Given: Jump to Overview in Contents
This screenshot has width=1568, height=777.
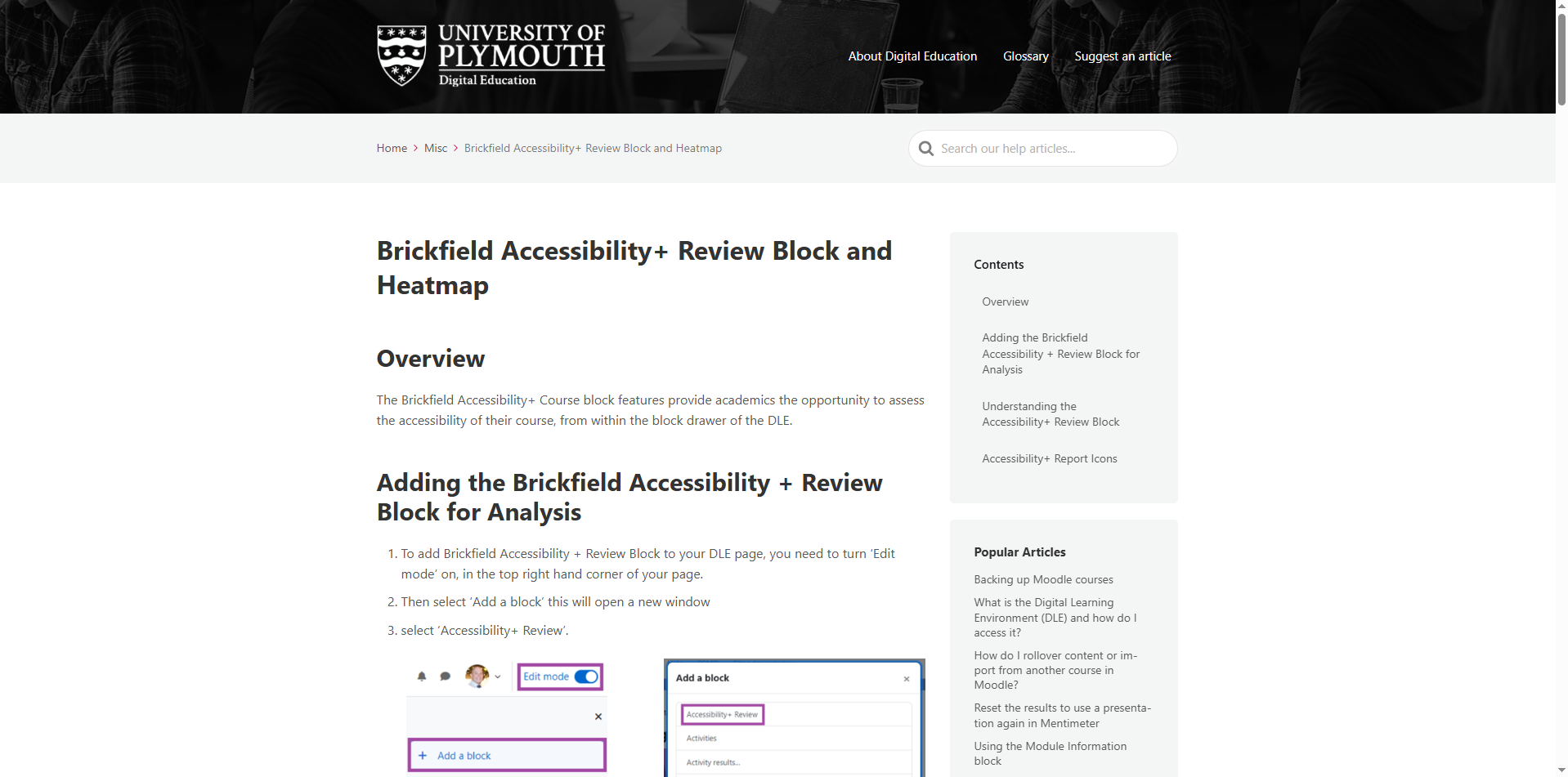Looking at the screenshot, I should [1005, 301].
